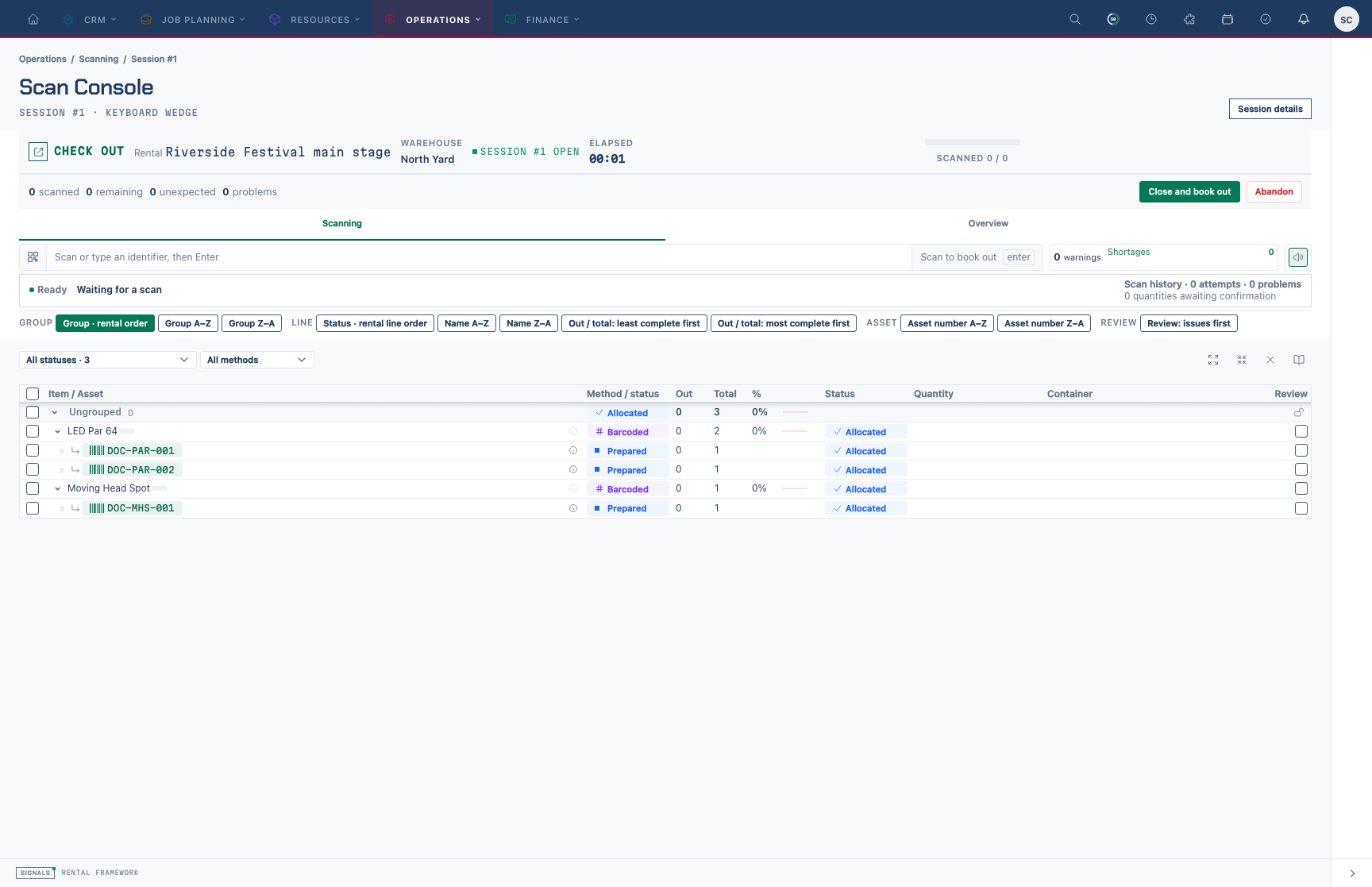Select the Moving Head Spot row checkbox
The image size is (1372, 887).
(33, 488)
